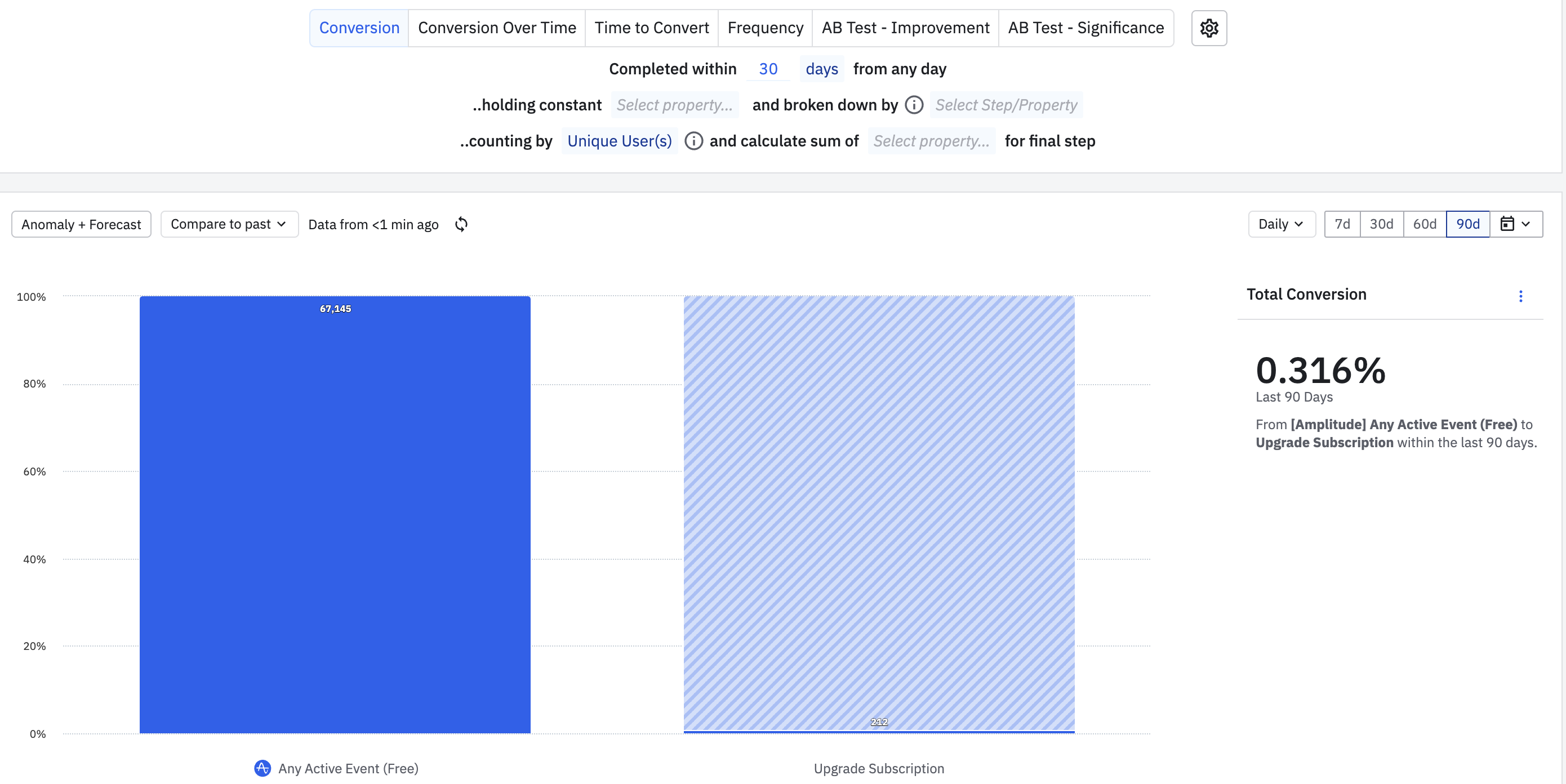Select the 60d date range
This screenshot has height=784, width=1566.
click(x=1425, y=224)
